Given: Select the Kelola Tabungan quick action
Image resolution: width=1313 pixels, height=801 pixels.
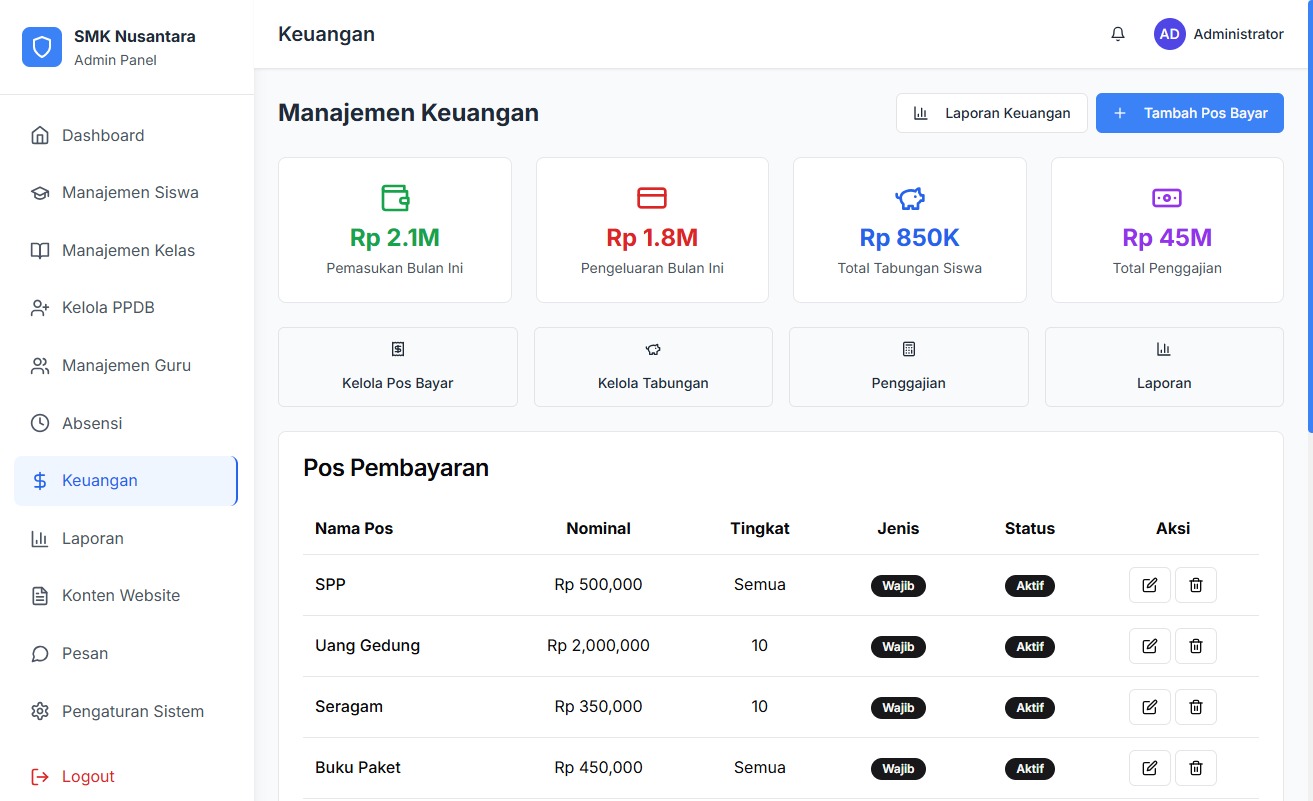Looking at the screenshot, I should (653, 367).
